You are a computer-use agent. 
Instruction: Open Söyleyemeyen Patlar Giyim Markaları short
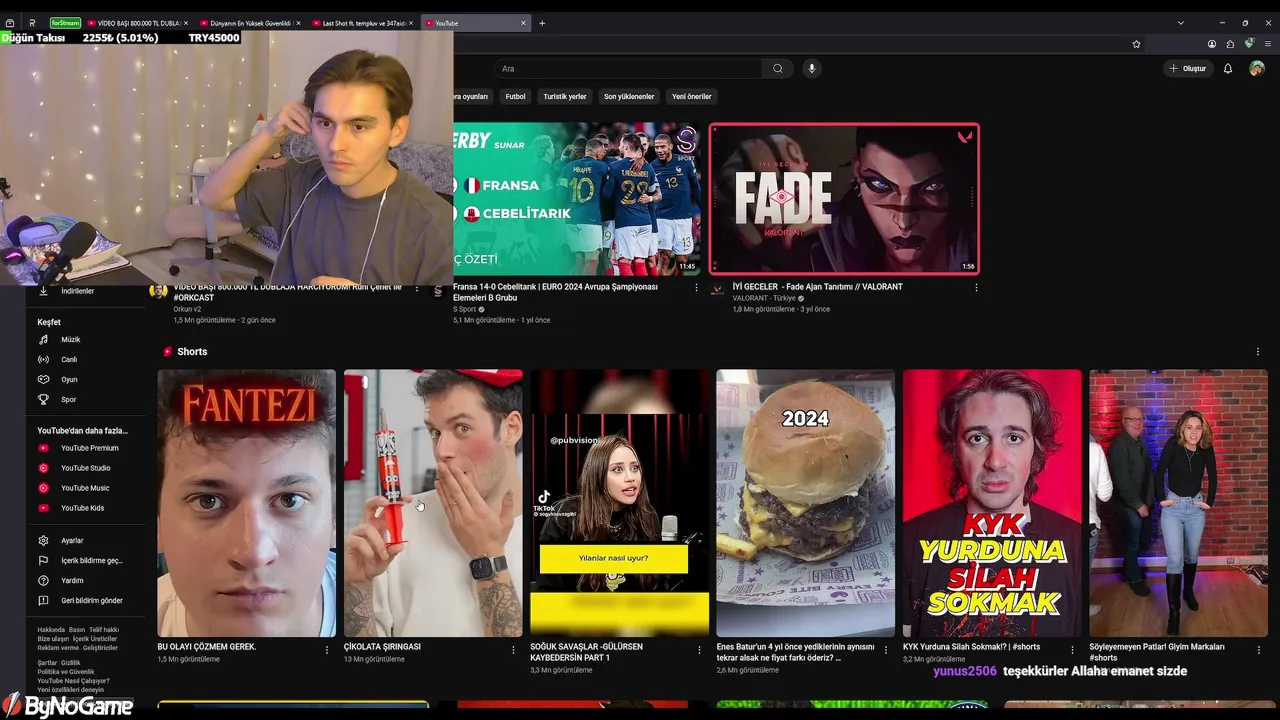1178,503
